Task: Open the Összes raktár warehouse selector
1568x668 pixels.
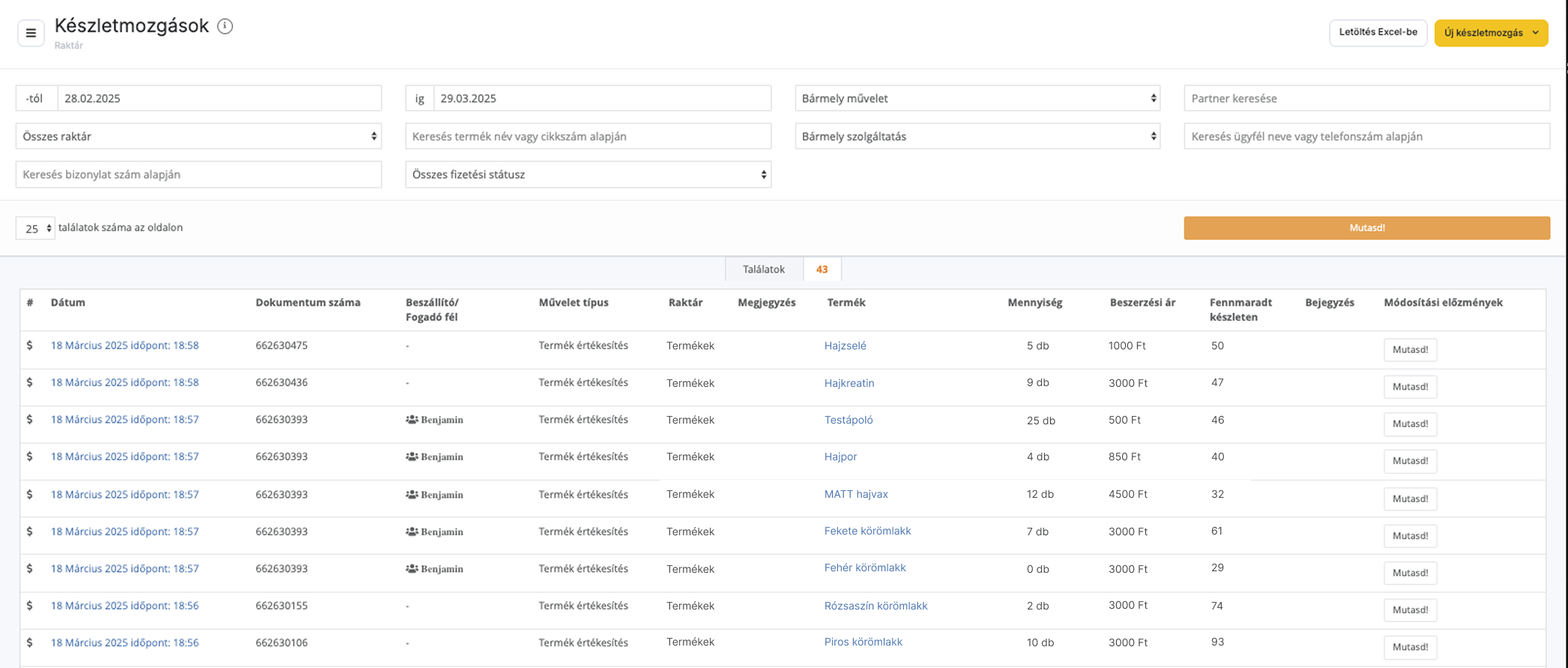Action: click(x=199, y=136)
